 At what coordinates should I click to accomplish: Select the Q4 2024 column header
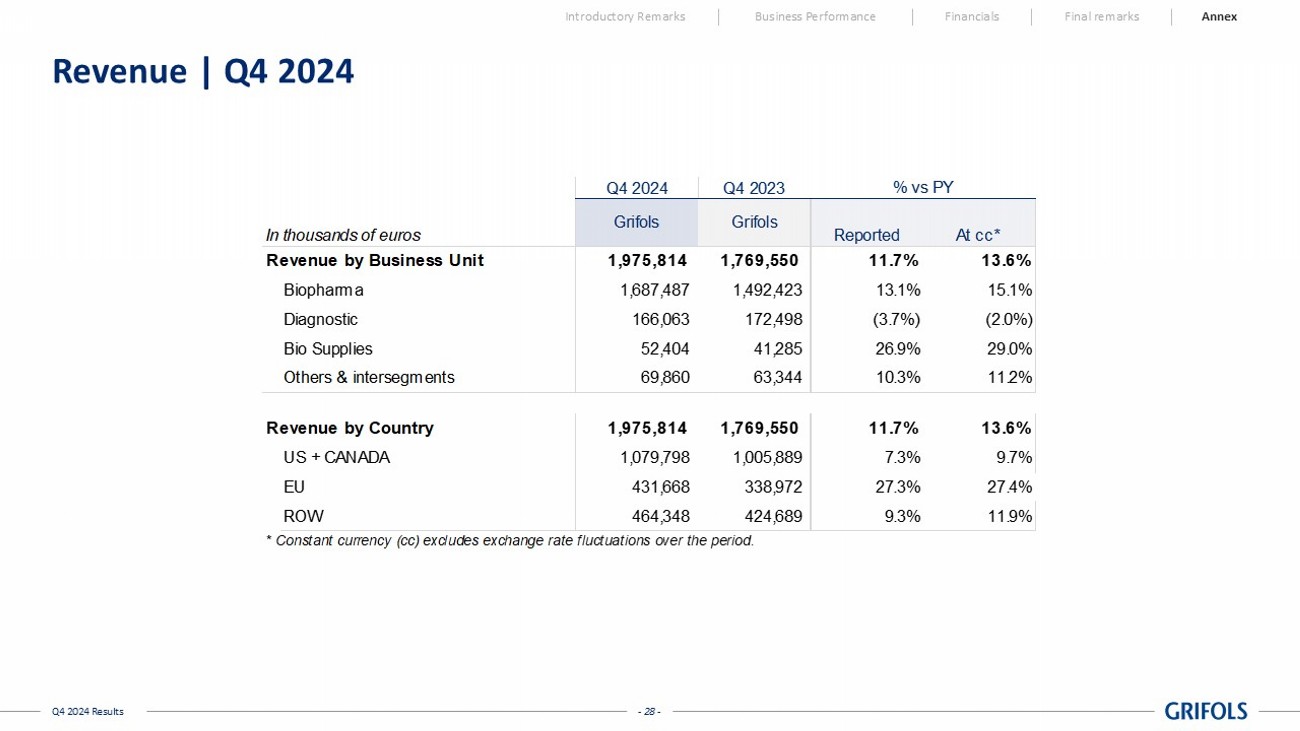pos(637,188)
